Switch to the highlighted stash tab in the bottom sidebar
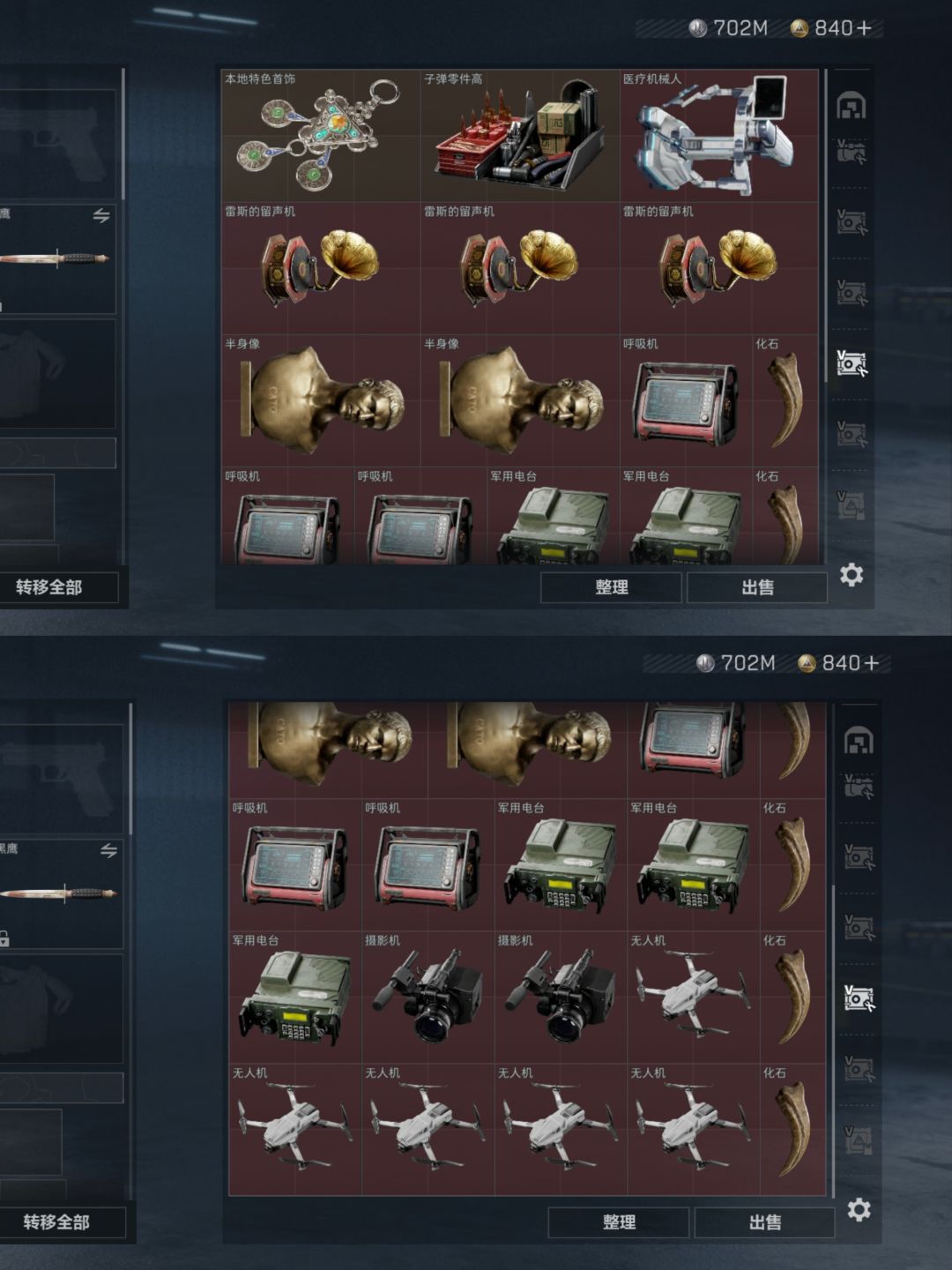The height and width of the screenshot is (1270, 952). point(859,997)
